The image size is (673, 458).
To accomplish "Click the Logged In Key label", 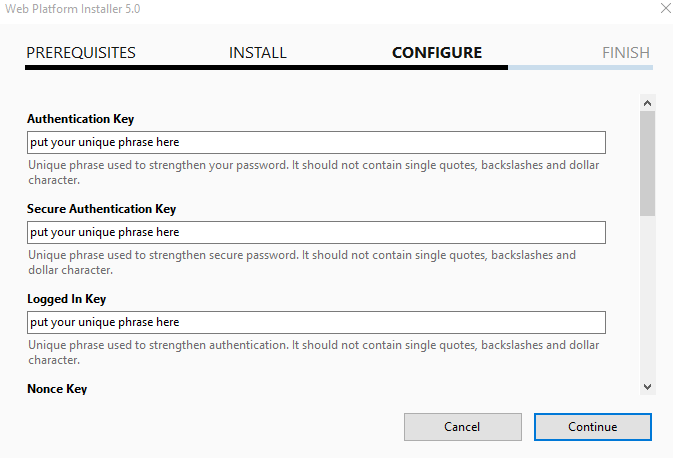I will pos(67,299).
